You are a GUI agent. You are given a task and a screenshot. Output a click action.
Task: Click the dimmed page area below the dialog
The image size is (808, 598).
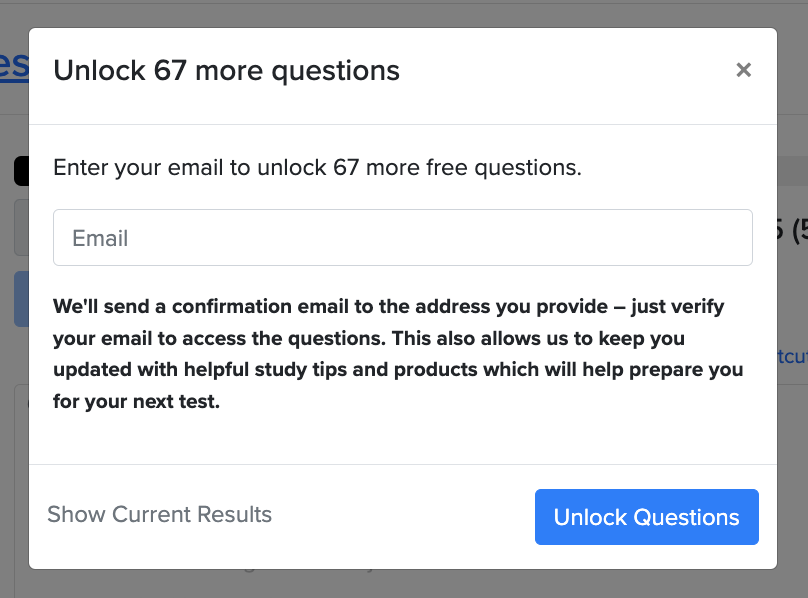400,584
